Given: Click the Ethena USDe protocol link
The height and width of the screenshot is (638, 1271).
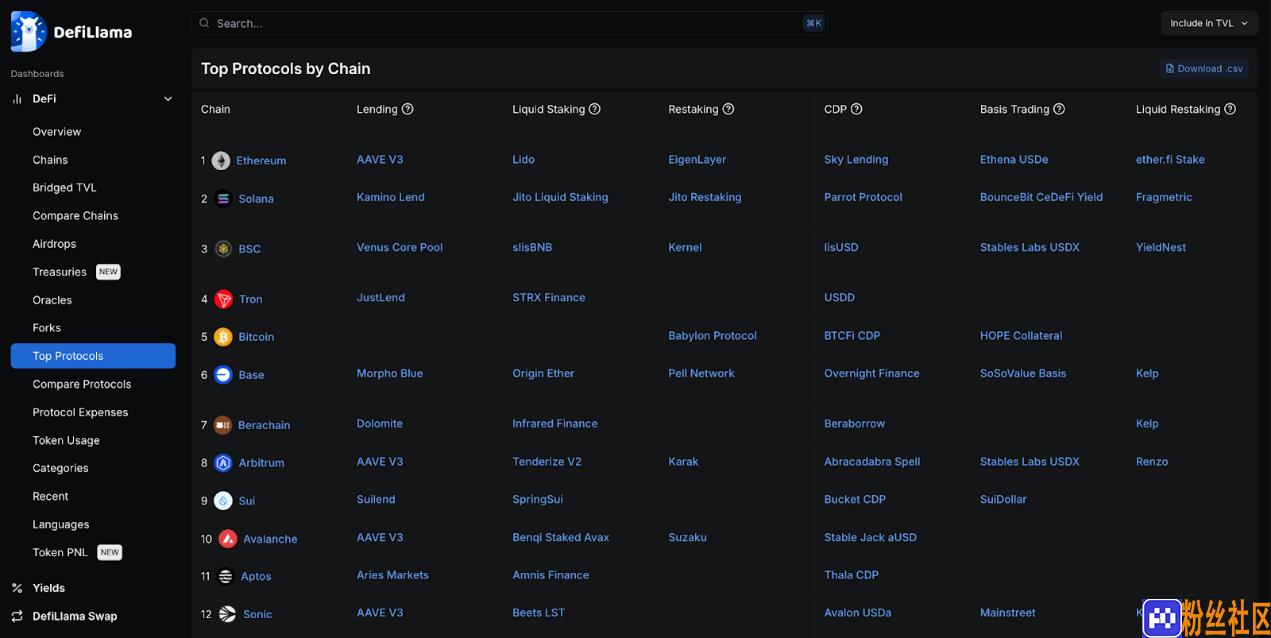Looking at the screenshot, I should tap(1014, 160).
